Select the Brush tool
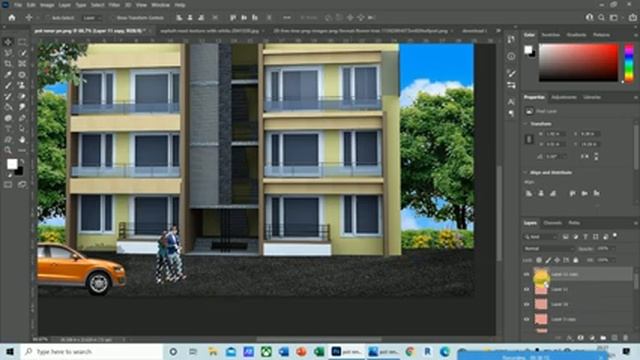The image size is (640, 360). click(8, 86)
